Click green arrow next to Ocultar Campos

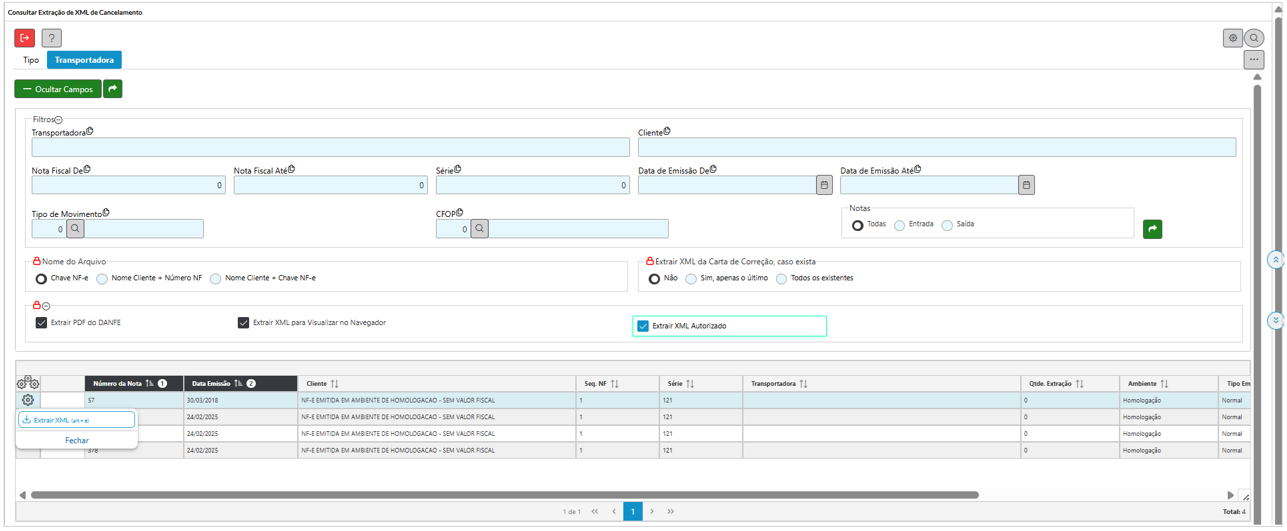tap(113, 89)
